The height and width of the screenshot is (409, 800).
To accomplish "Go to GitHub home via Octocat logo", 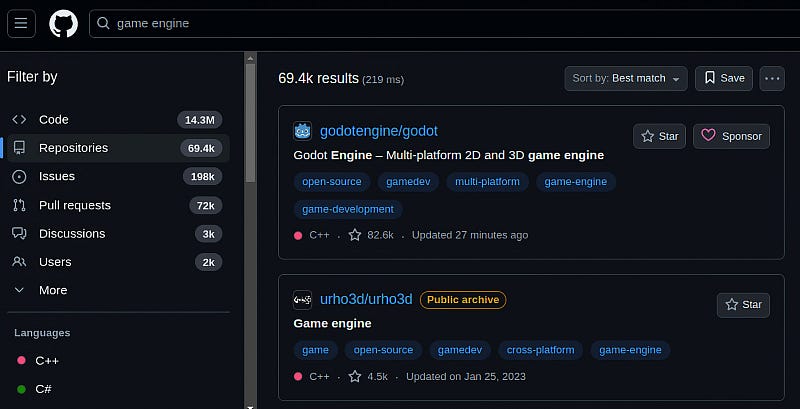I will [x=63, y=23].
